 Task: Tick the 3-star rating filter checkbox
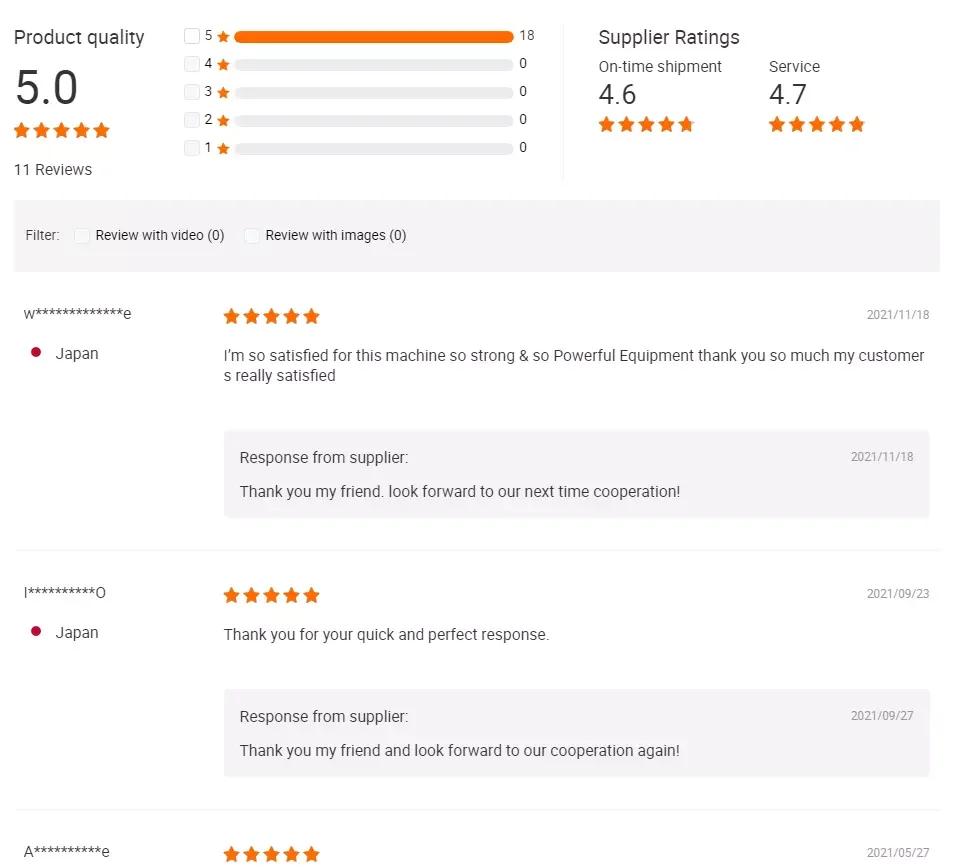point(192,92)
